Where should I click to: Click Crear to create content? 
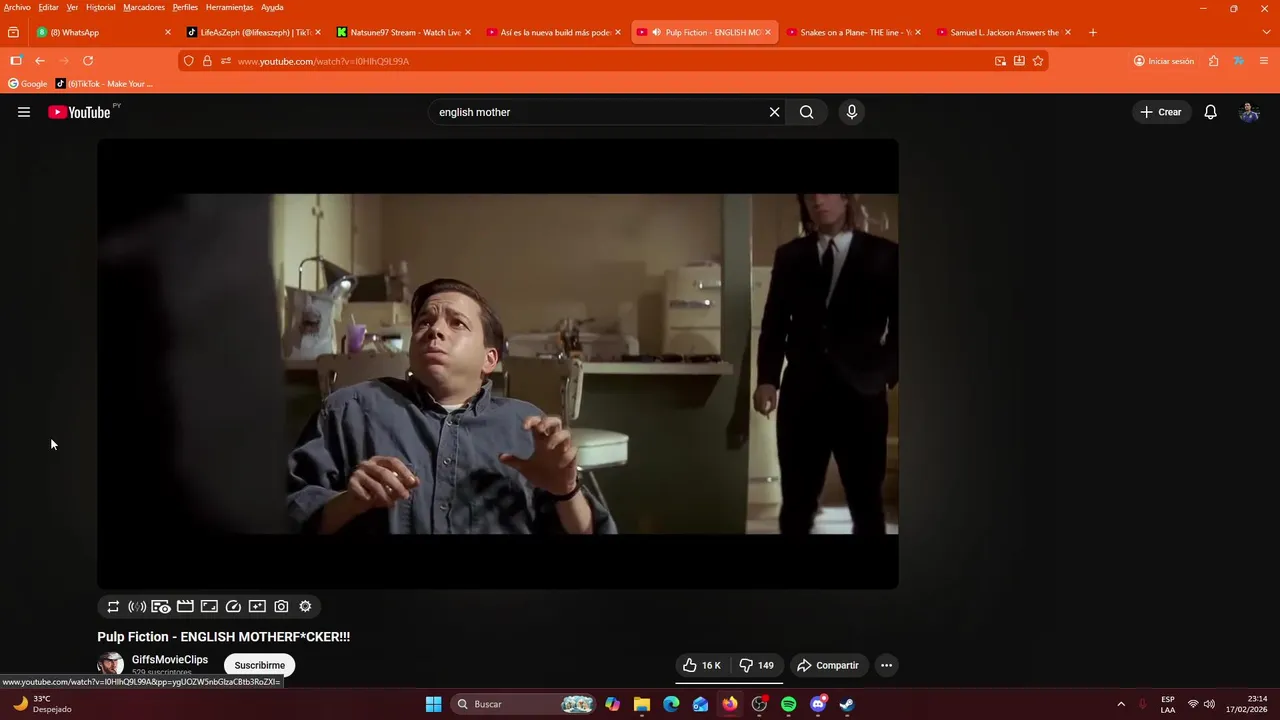[x=1161, y=112]
